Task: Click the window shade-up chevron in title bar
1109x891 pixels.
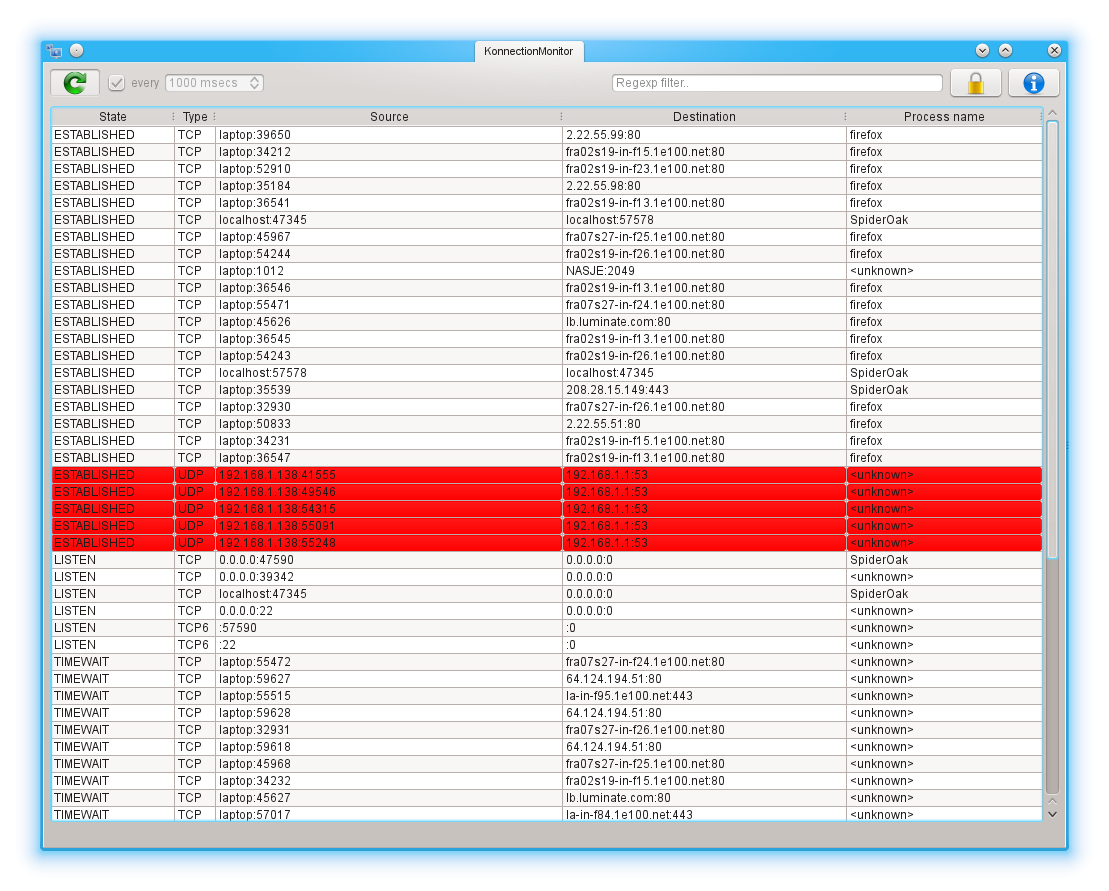Action: (1005, 50)
